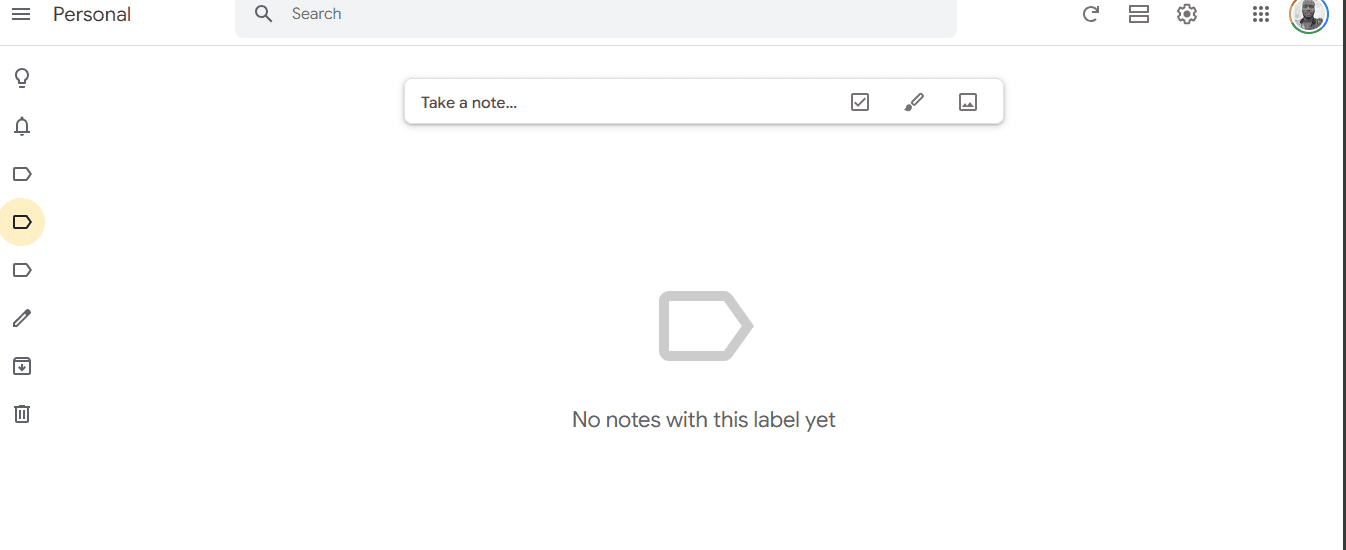Go to Notes via the lightbulb icon
The width and height of the screenshot is (1346, 550).
pos(22,78)
